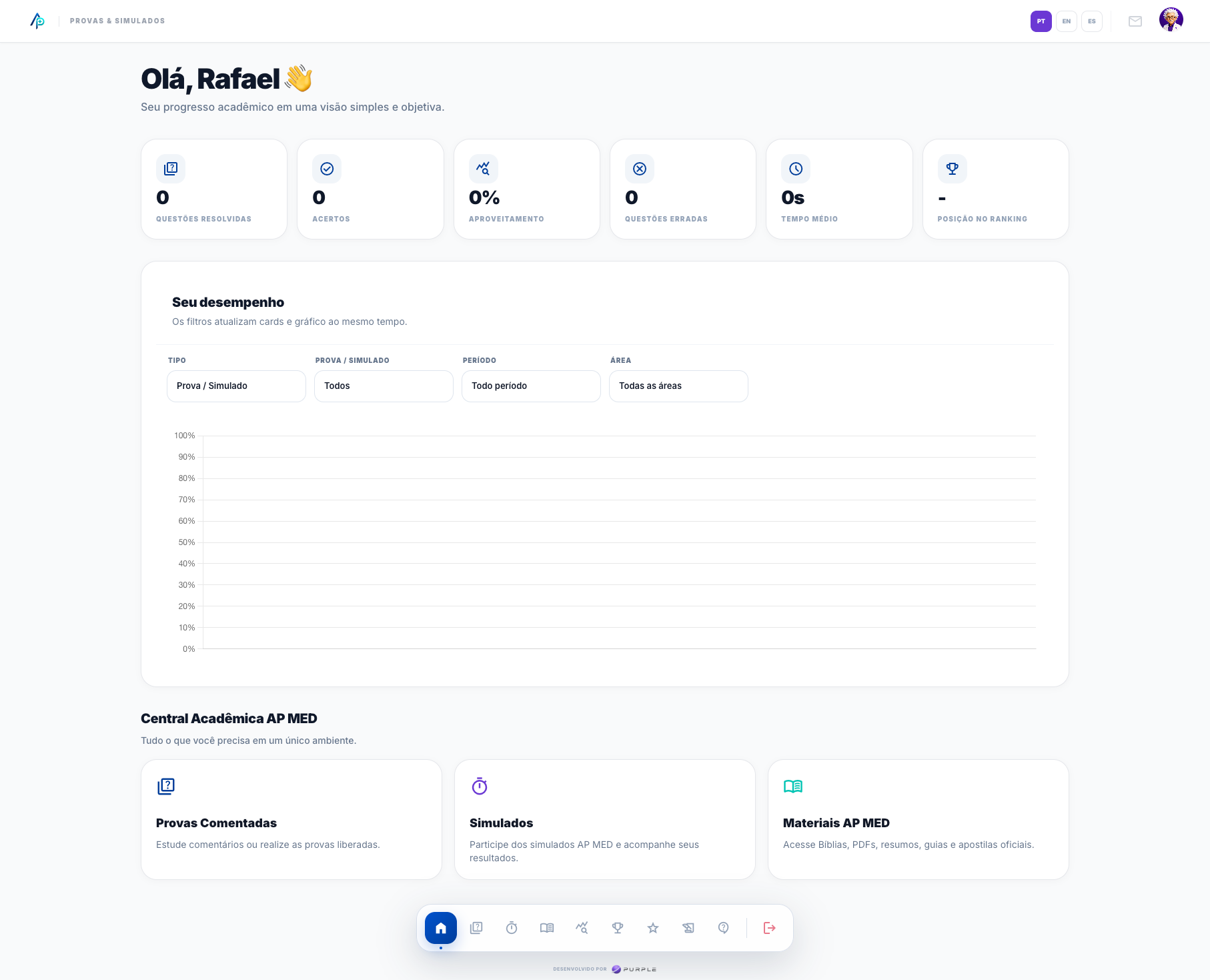Switch language to English (EN)

[x=1067, y=21]
